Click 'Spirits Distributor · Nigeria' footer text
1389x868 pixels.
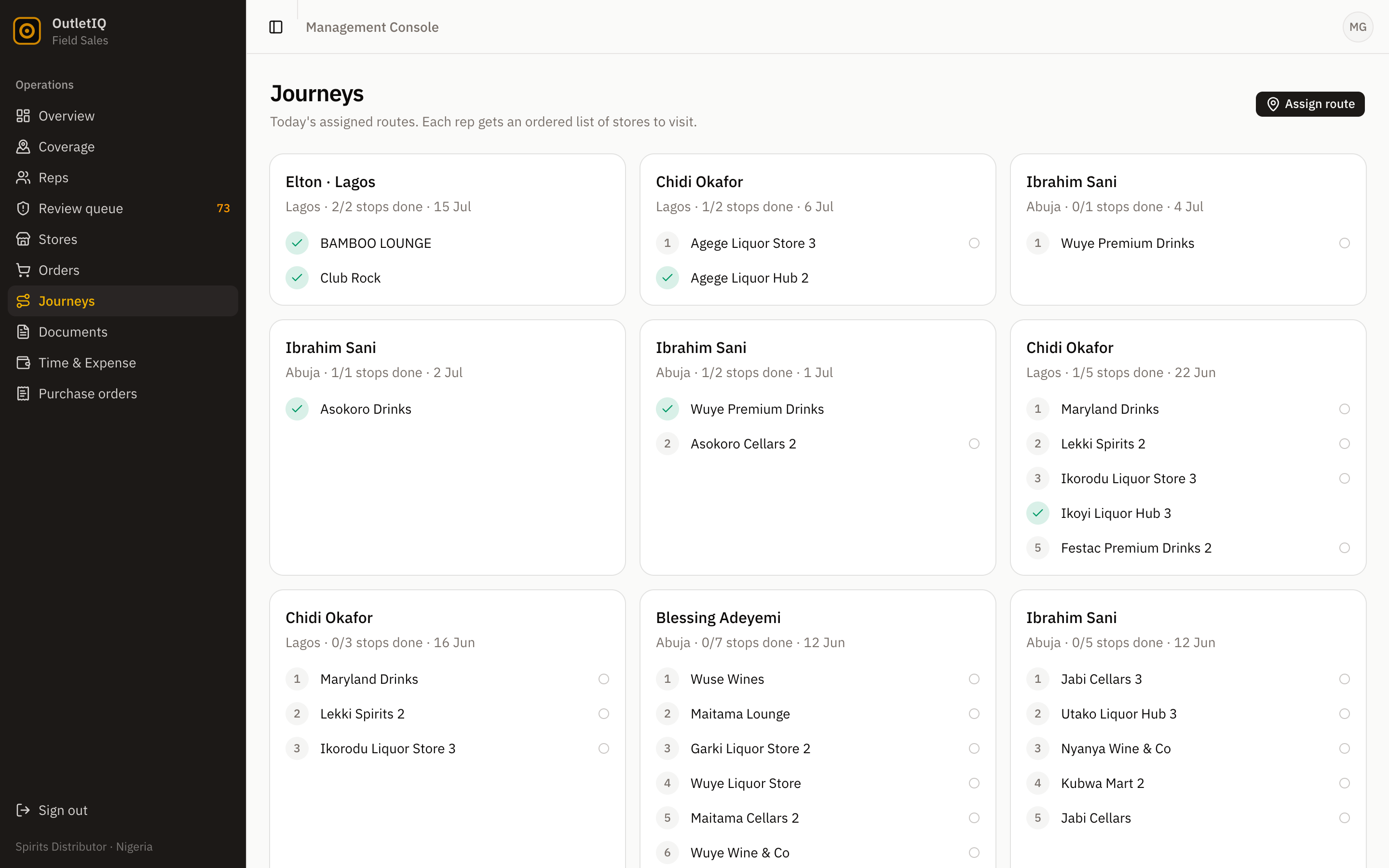[84, 847]
